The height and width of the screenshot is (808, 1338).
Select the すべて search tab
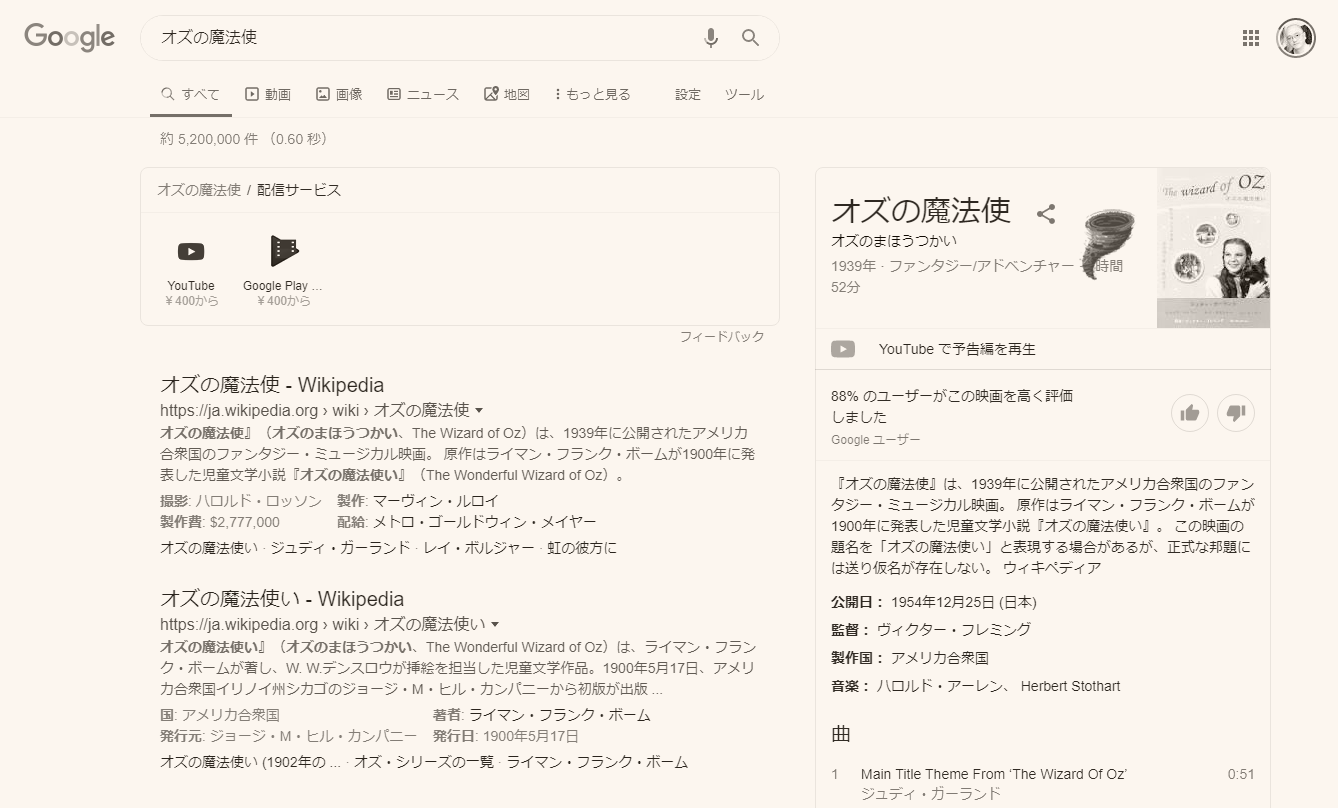[x=190, y=94]
